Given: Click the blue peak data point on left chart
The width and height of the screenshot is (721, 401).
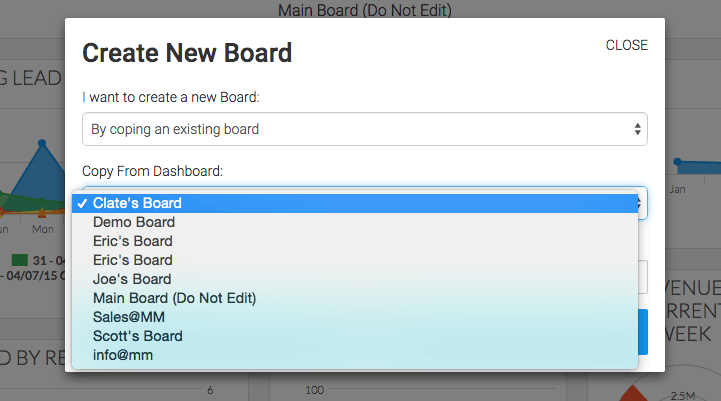Looking at the screenshot, I should click(42, 143).
